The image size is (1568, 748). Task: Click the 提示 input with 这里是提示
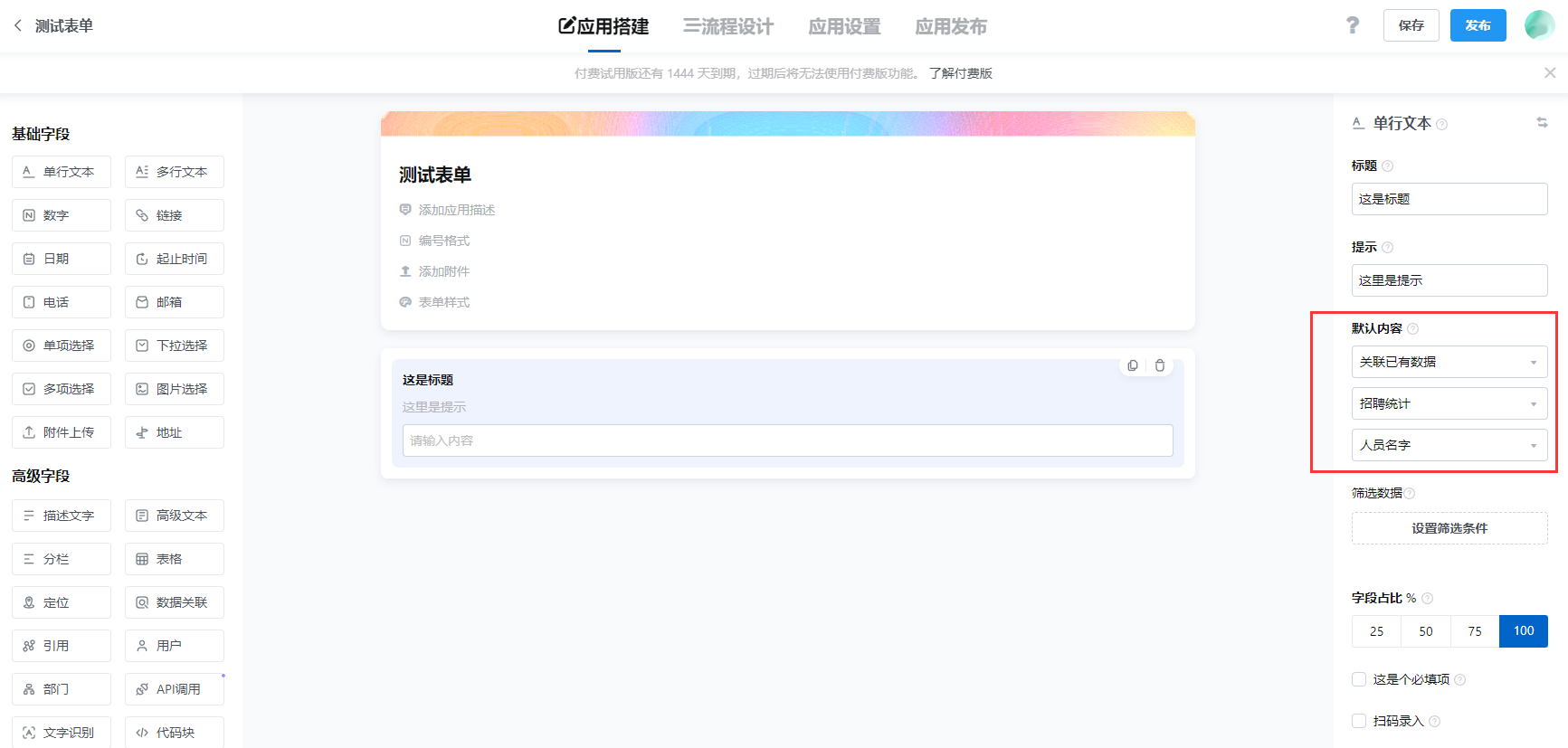click(1449, 280)
